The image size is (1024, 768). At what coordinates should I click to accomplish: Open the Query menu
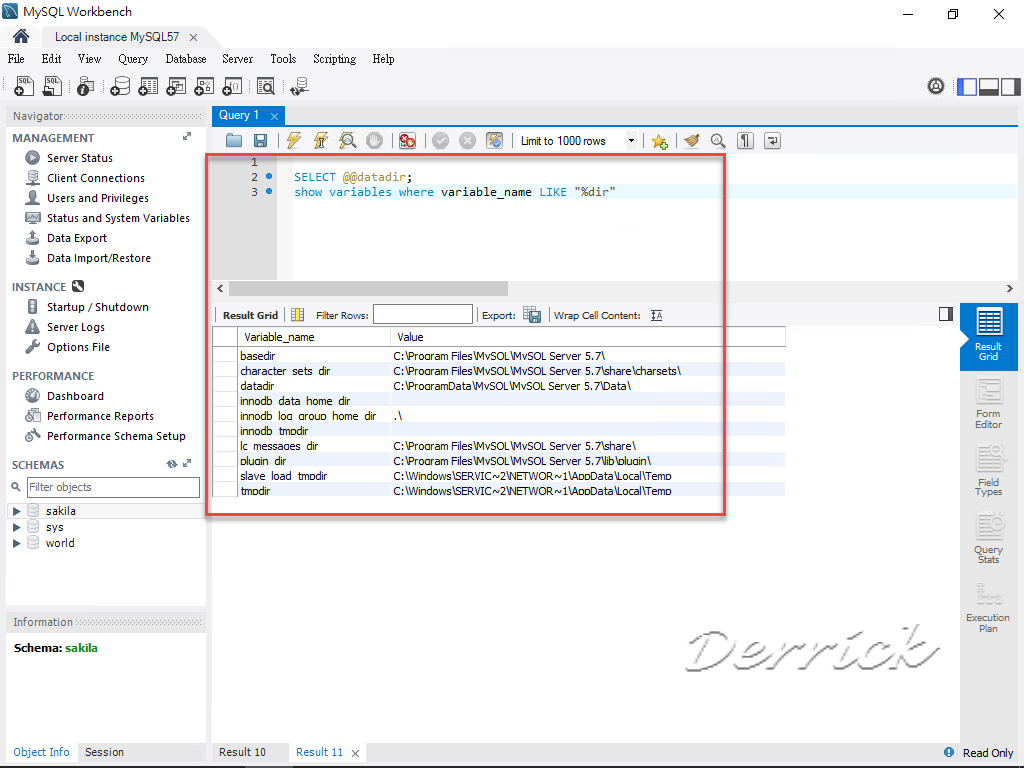[133, 59]
